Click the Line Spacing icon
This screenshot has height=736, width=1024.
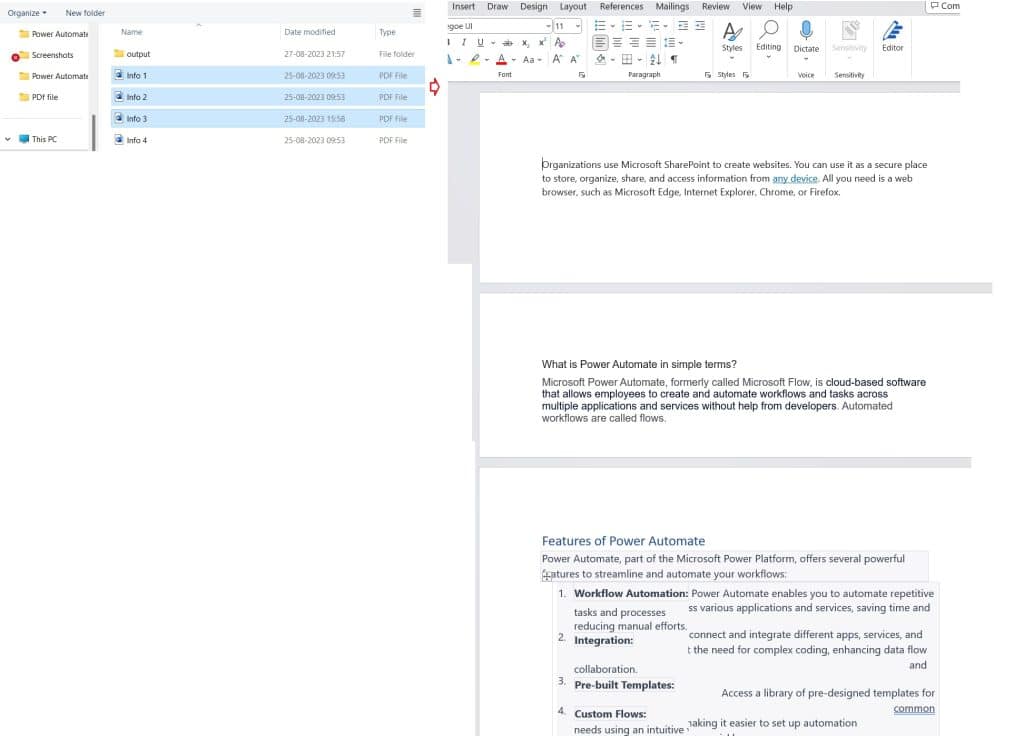pos(669,42)
